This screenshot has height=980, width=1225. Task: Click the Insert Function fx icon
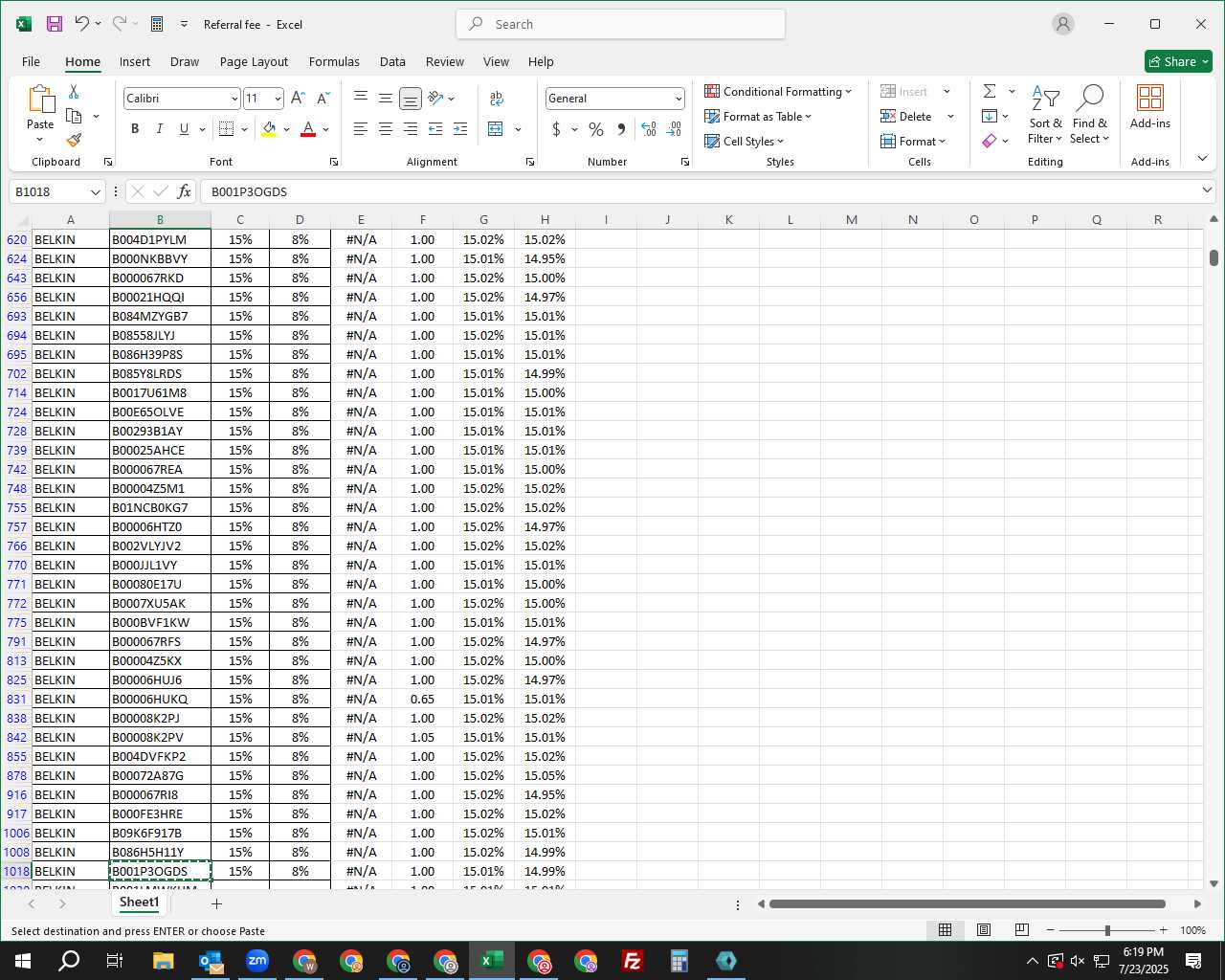point(185,191)
